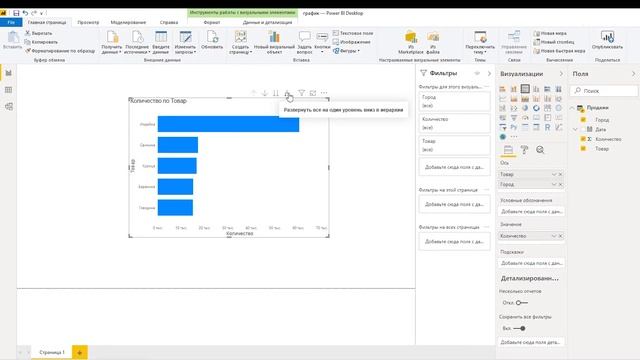This screenshot has width=640, height=360.
Task: Open dropdown for Город in Ось well
Action: [x=554, y=184]
